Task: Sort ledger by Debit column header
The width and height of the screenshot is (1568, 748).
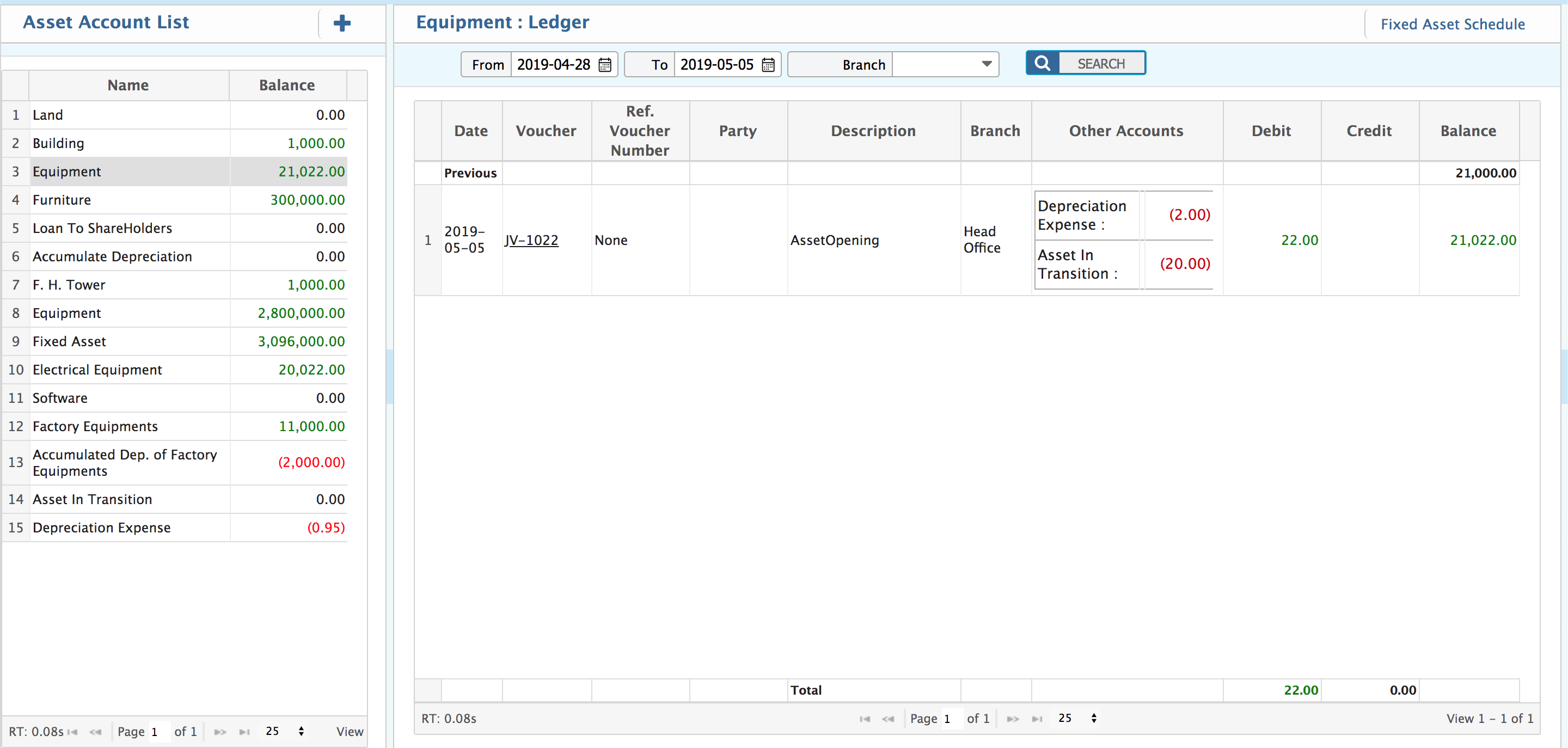Action: point(1271,131)
